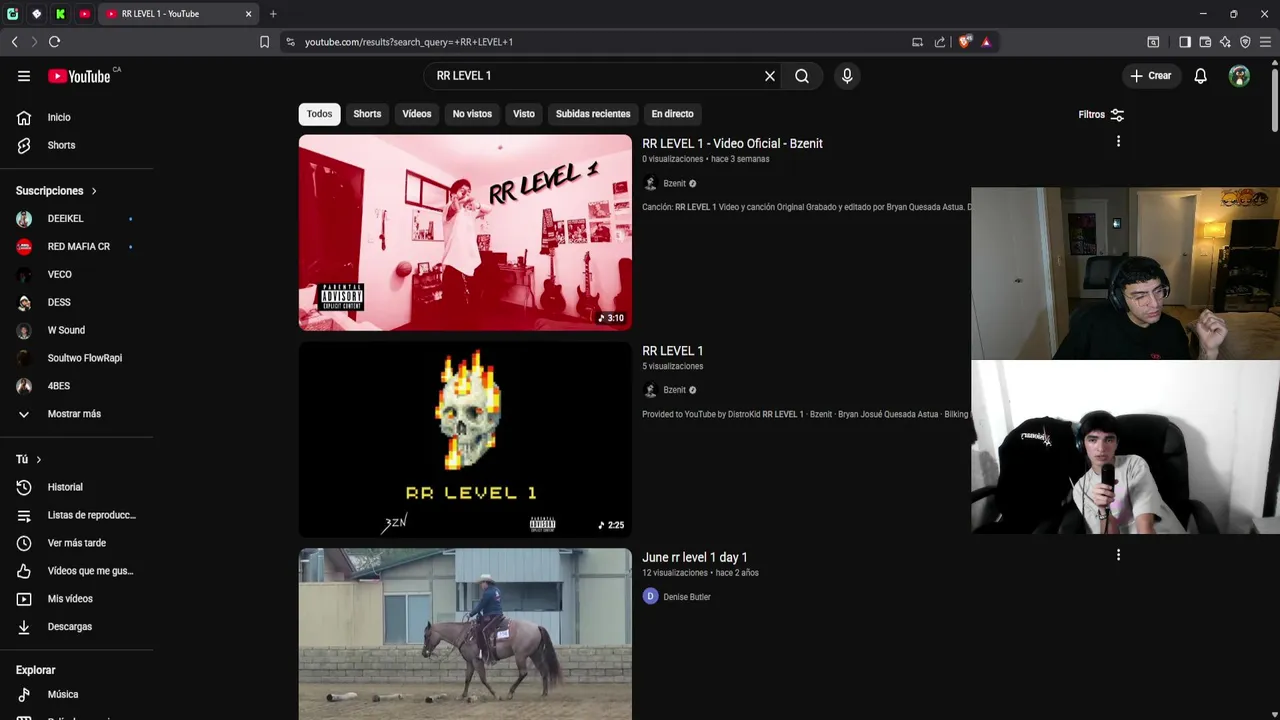Switch to the green K pinned tab
1280x720 pixels.
60,14
